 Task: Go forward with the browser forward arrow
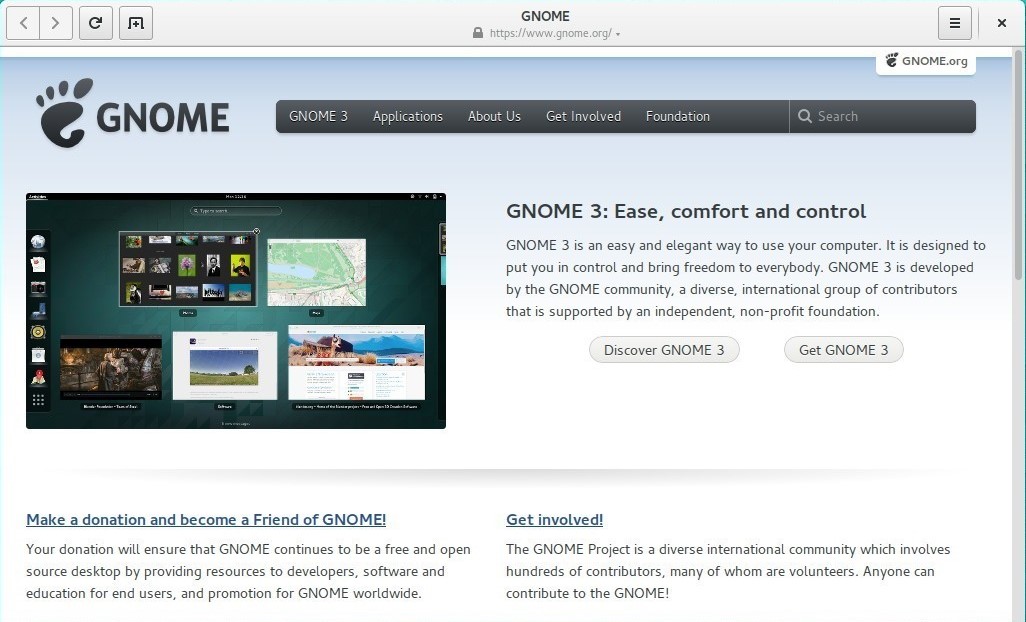(56, 23)
